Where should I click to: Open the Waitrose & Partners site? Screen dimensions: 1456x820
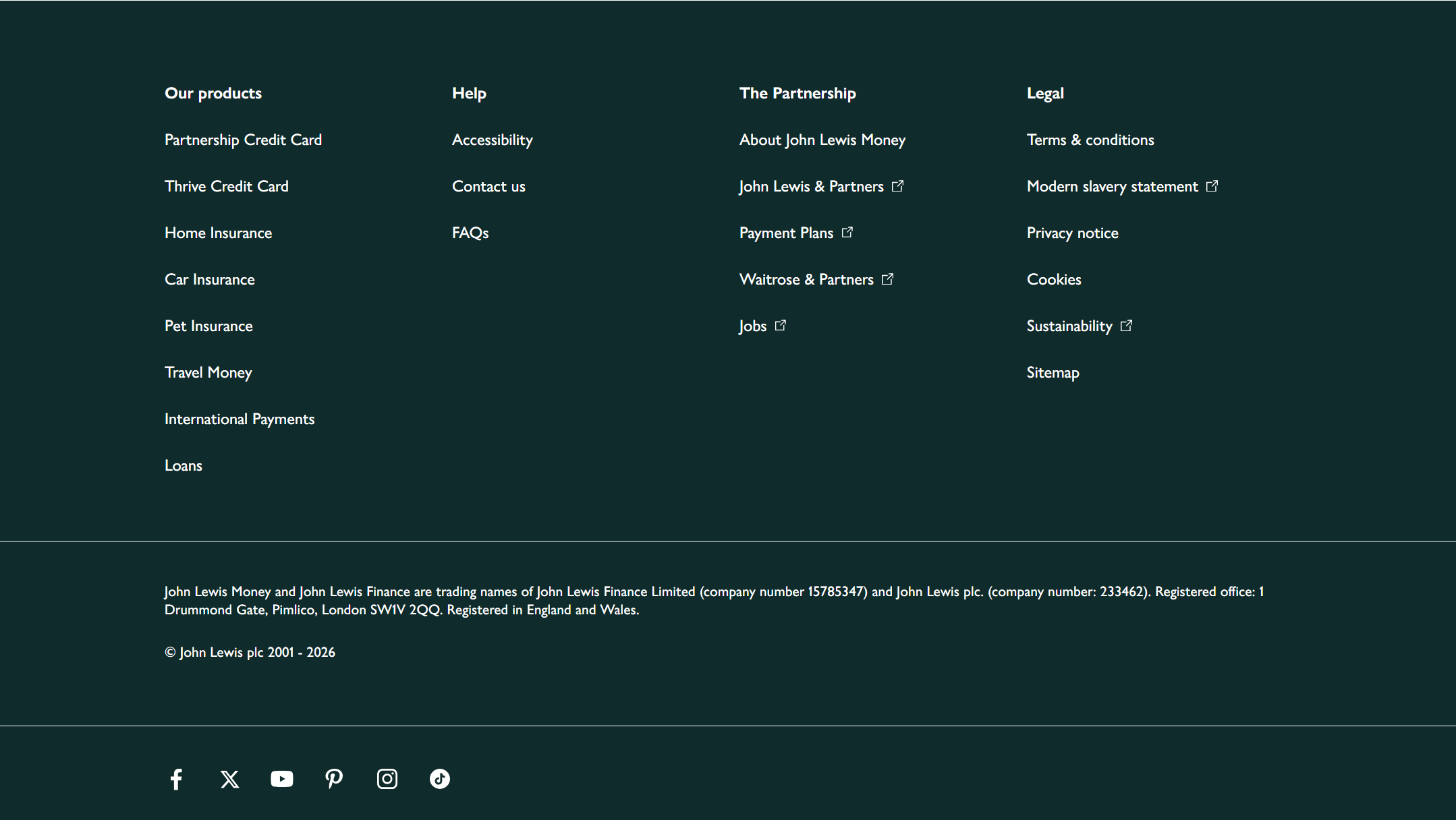806,279
